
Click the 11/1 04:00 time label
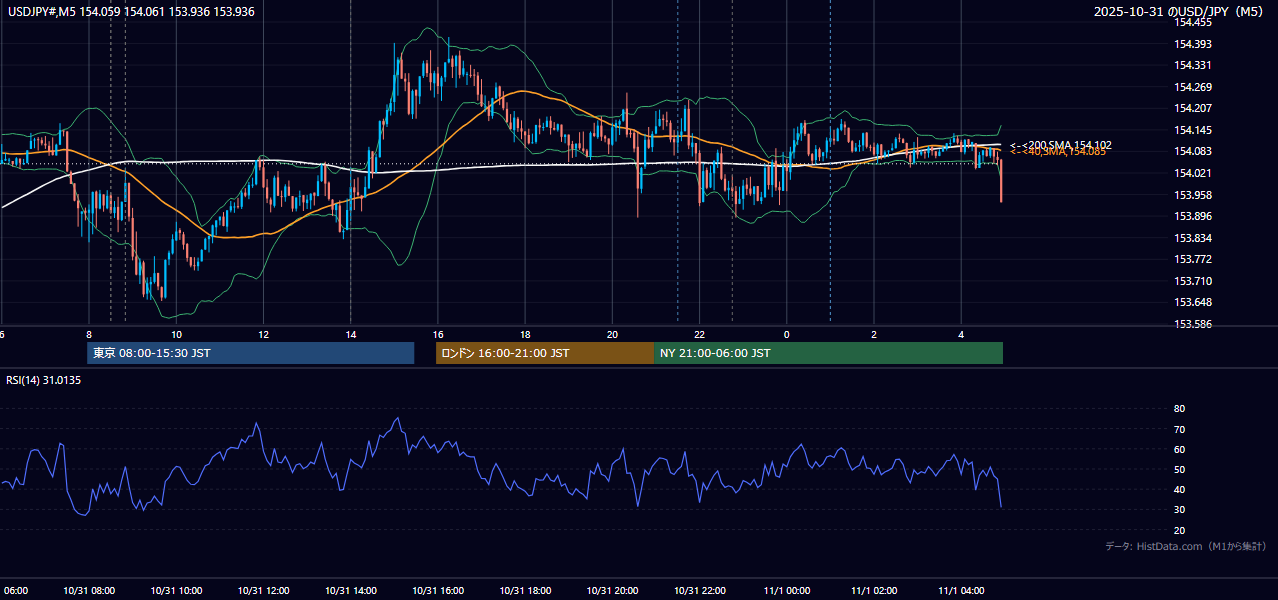[x=961, y=591]
